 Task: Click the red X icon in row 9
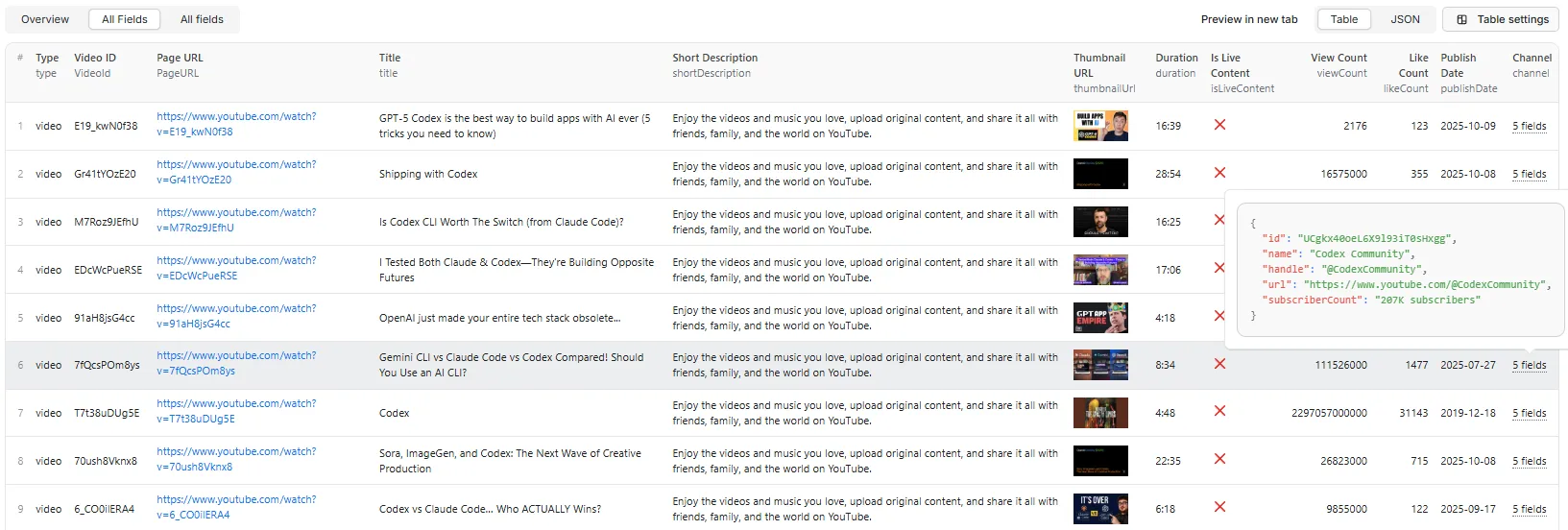click(x=1219, y=507)
